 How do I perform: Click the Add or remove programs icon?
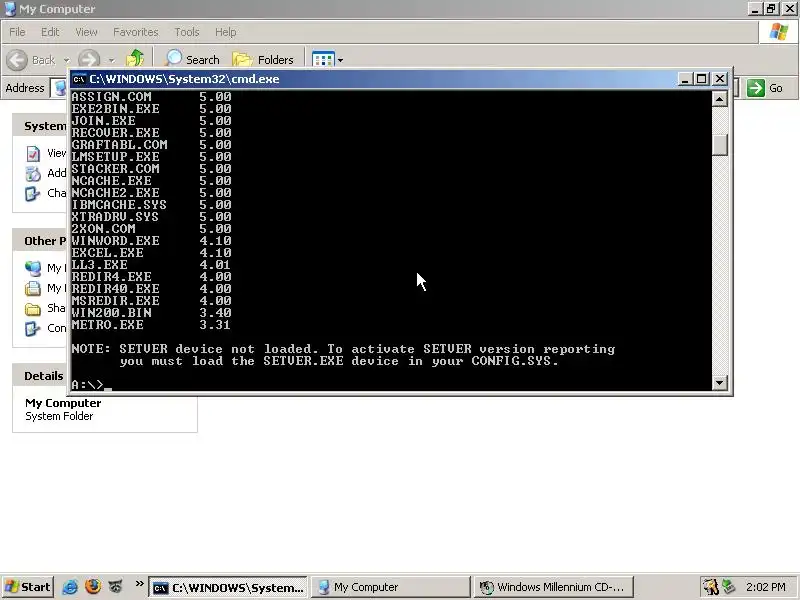pos(33,173)
